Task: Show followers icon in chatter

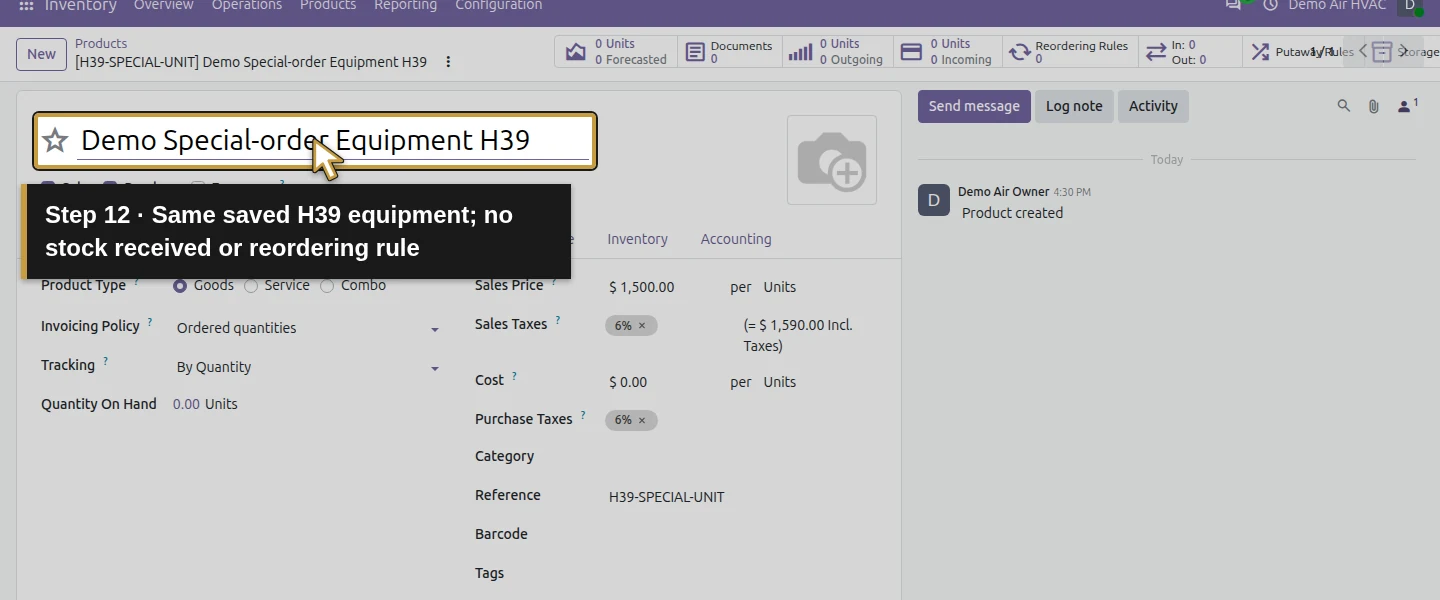Action: pyautogui.click(x=1407, y=105)
